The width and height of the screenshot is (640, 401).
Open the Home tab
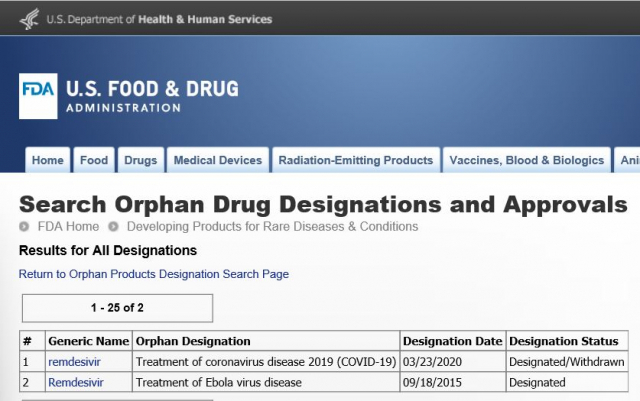point(48,160)
